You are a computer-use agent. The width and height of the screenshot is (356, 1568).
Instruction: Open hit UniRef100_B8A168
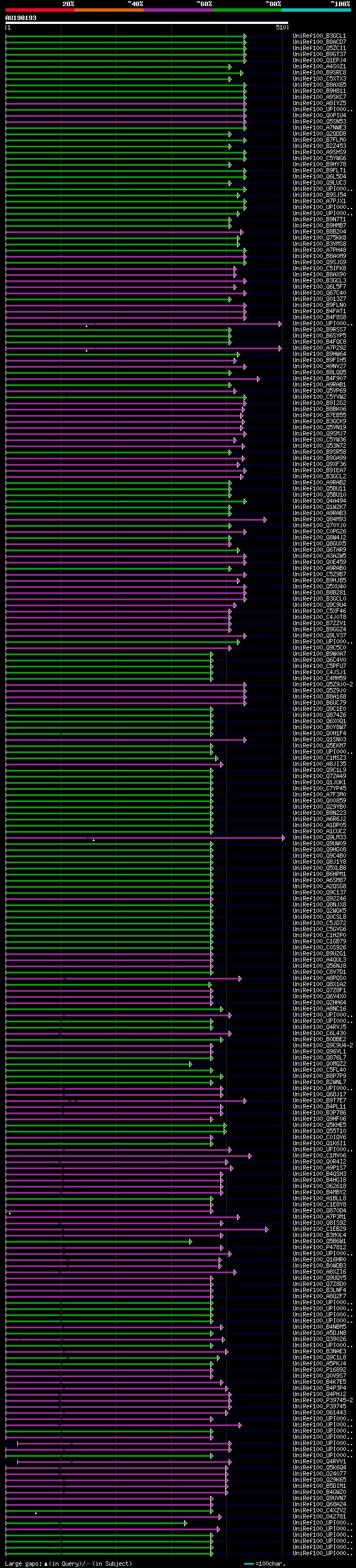point(319,697)
